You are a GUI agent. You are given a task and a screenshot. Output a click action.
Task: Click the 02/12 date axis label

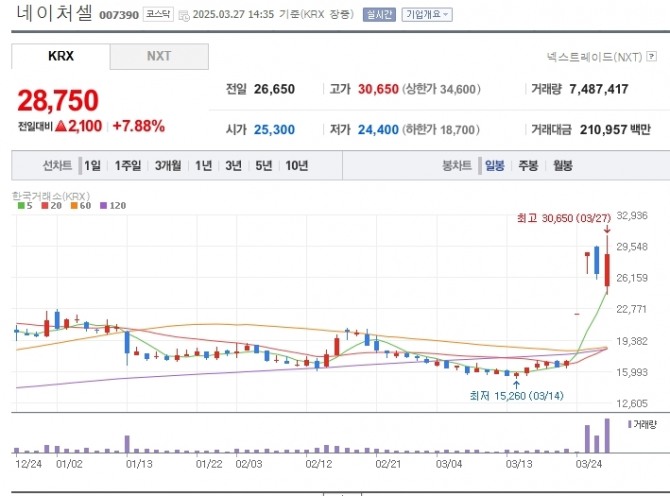tap(318, 464)
